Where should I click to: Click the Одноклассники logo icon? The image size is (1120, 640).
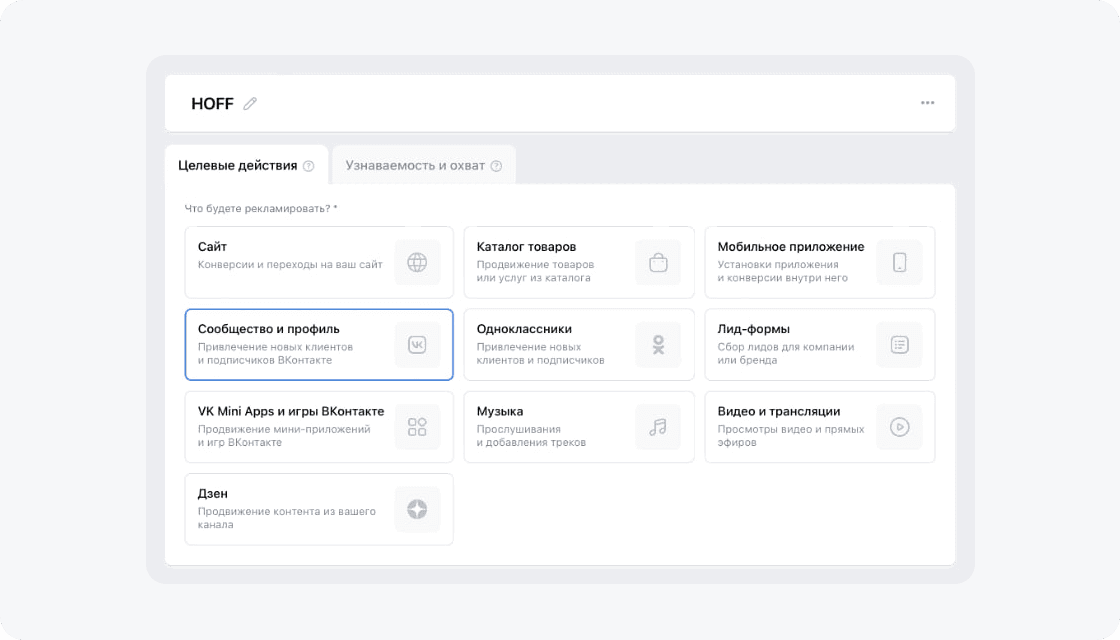pos(658,344)
